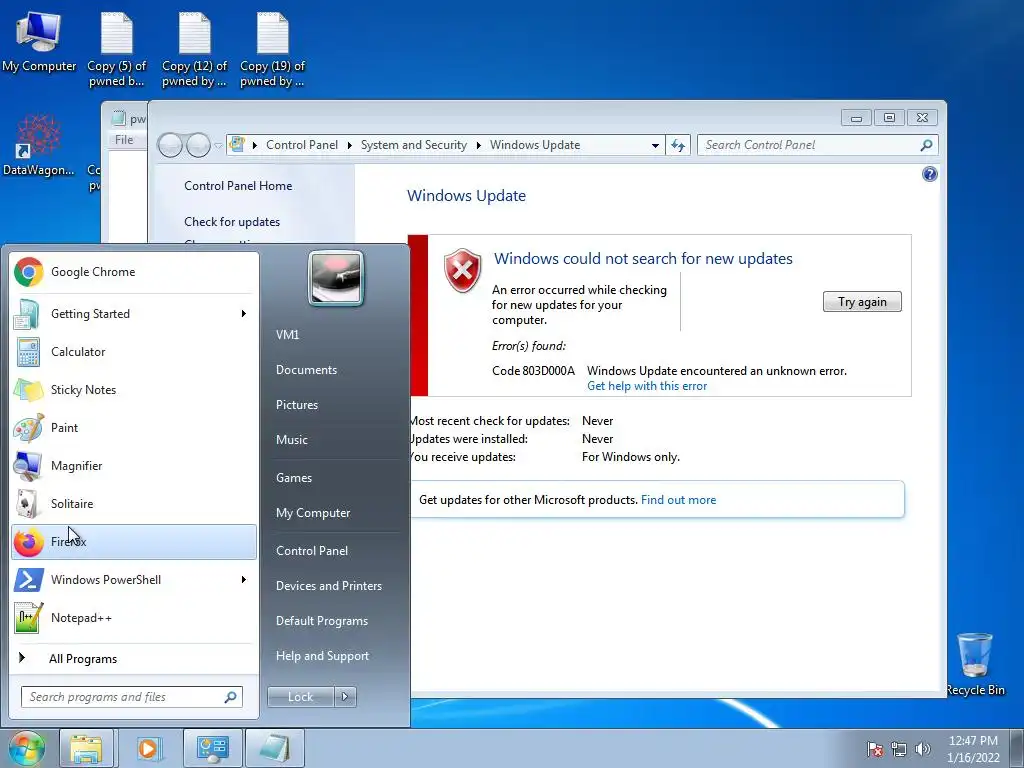Launch Firefox from the Start menu
Screen dimensions: 1024x768
134,541
